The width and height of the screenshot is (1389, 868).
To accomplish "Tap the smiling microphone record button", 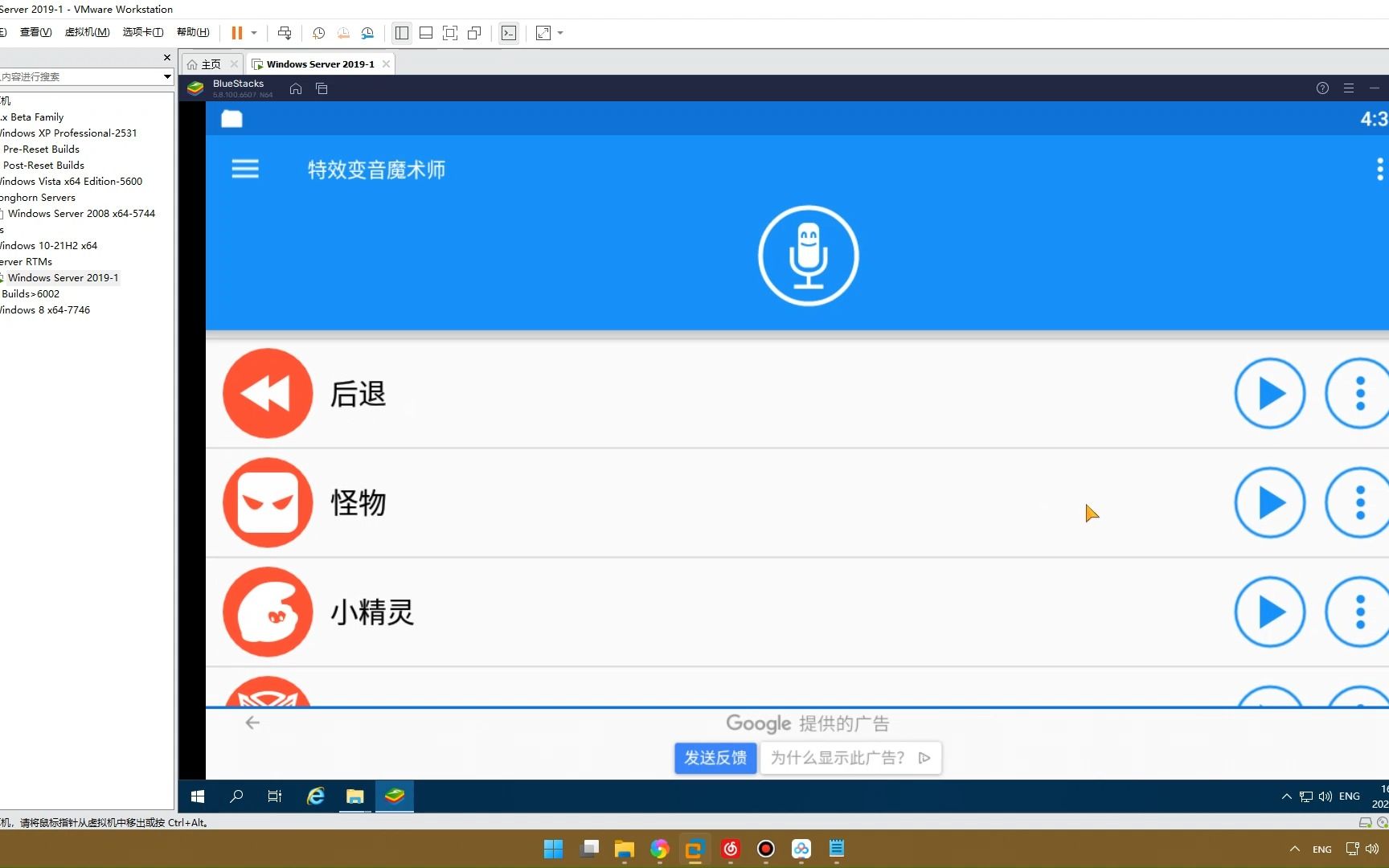I will pos(808,256).
